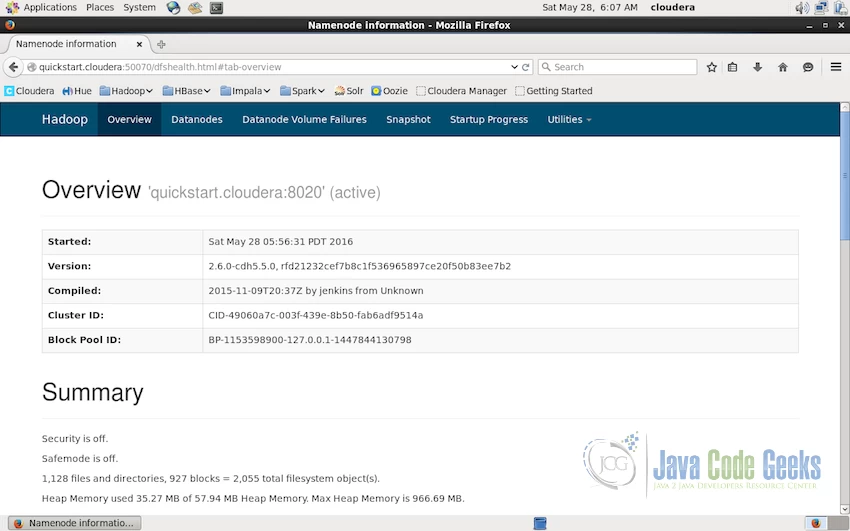The width and height of the screenshot is (850, 531).
Task: Click the Started value Sat May 28
Action: click(280, 242)
